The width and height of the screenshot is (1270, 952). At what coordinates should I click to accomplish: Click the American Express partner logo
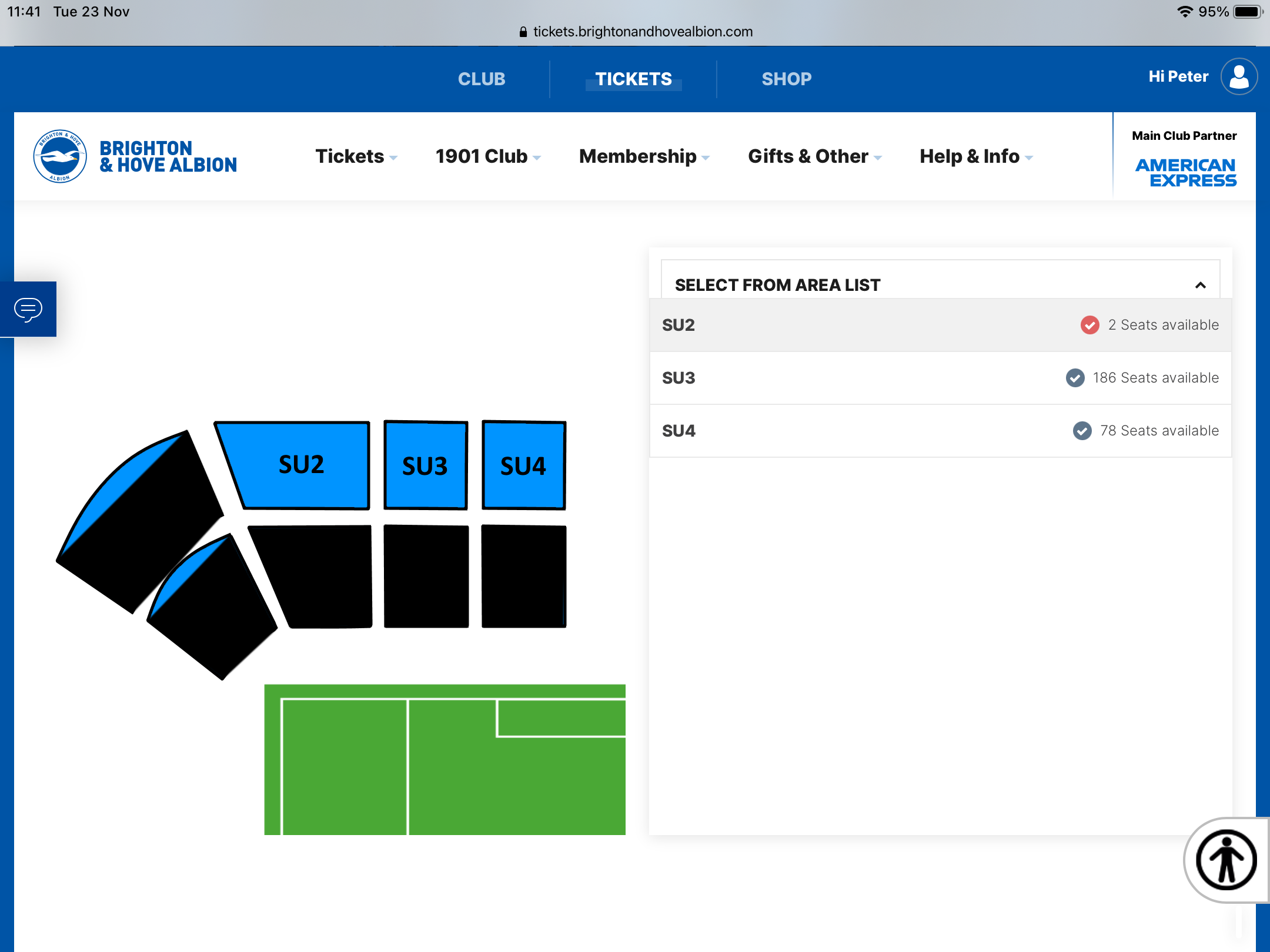(x=1186, y=173)
